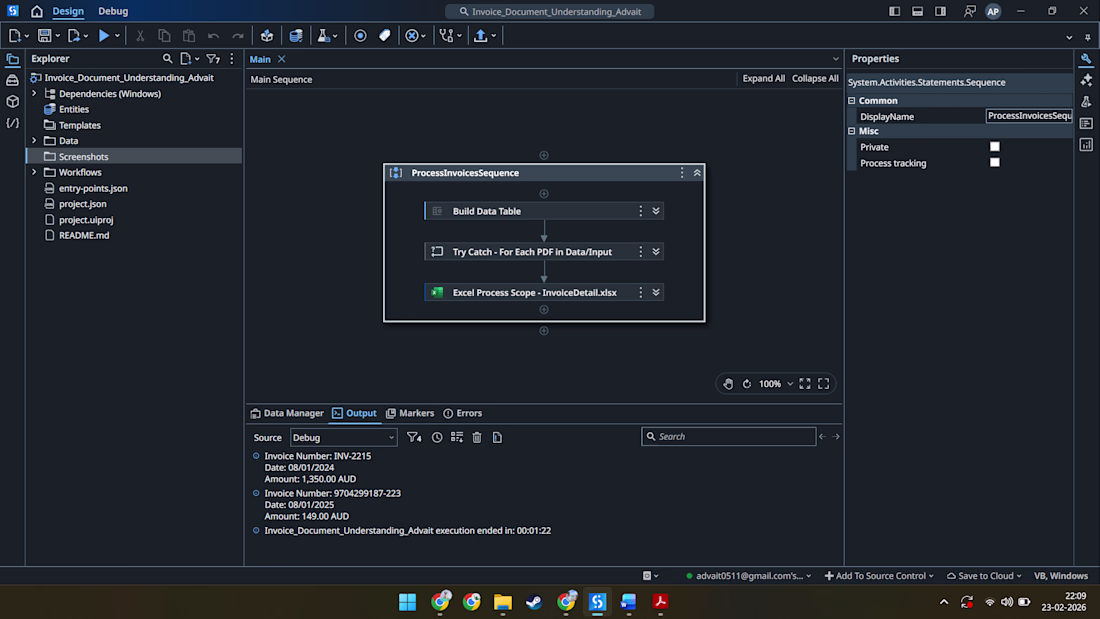Clear Output with the trash icon
Image resolution: width=1100 pixels, height=619 pixels.
477,437
